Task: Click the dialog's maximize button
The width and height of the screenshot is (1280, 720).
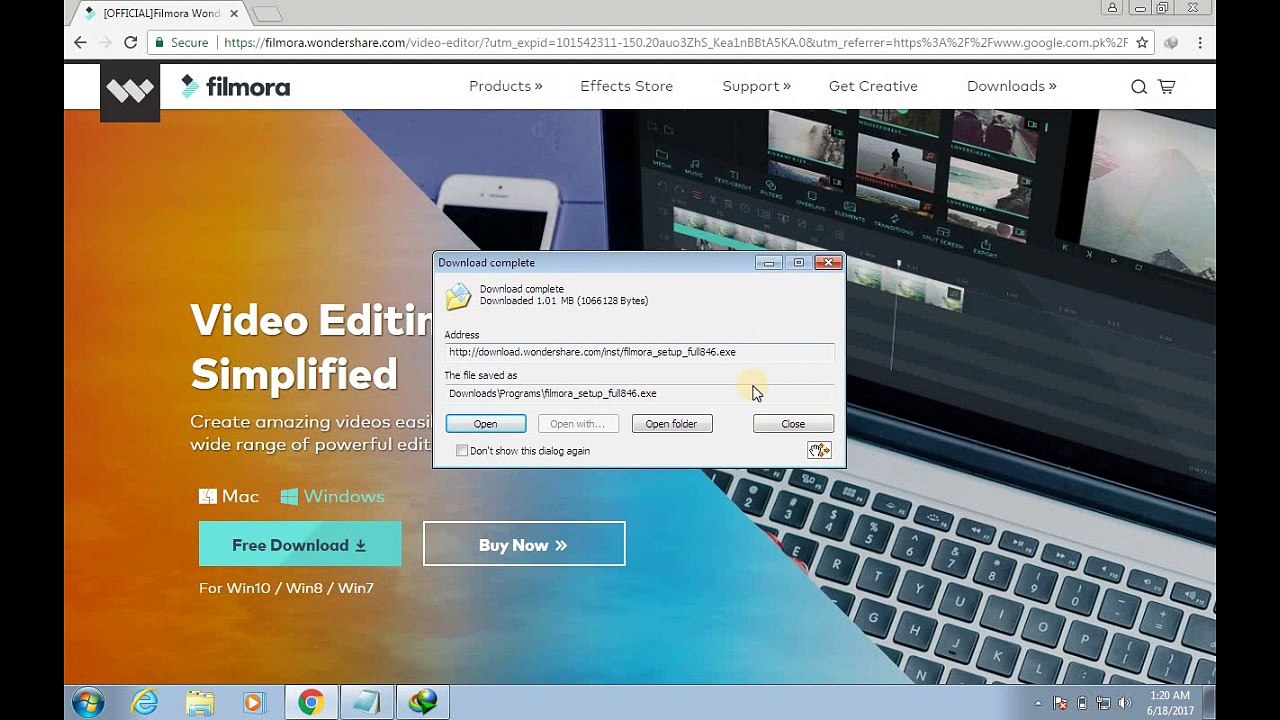Action: [798, 262]
